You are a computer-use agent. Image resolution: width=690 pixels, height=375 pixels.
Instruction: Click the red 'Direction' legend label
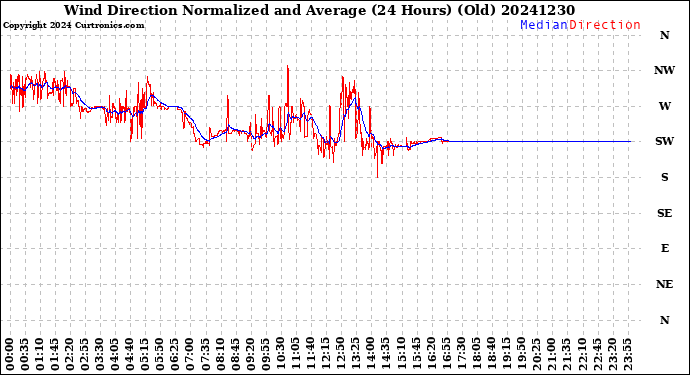(x=605, y=25)
